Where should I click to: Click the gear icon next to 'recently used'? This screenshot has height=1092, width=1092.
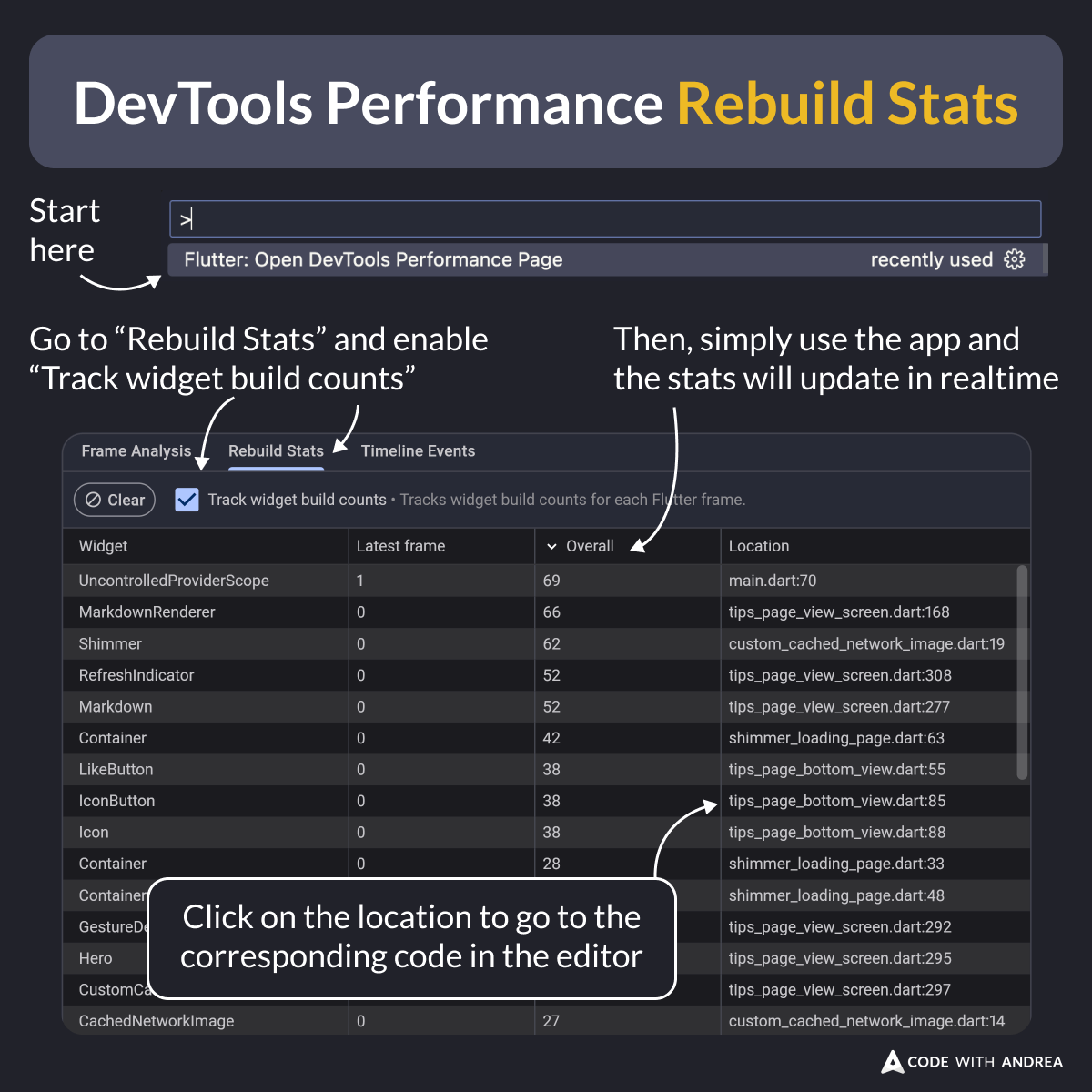(1015, 259)
